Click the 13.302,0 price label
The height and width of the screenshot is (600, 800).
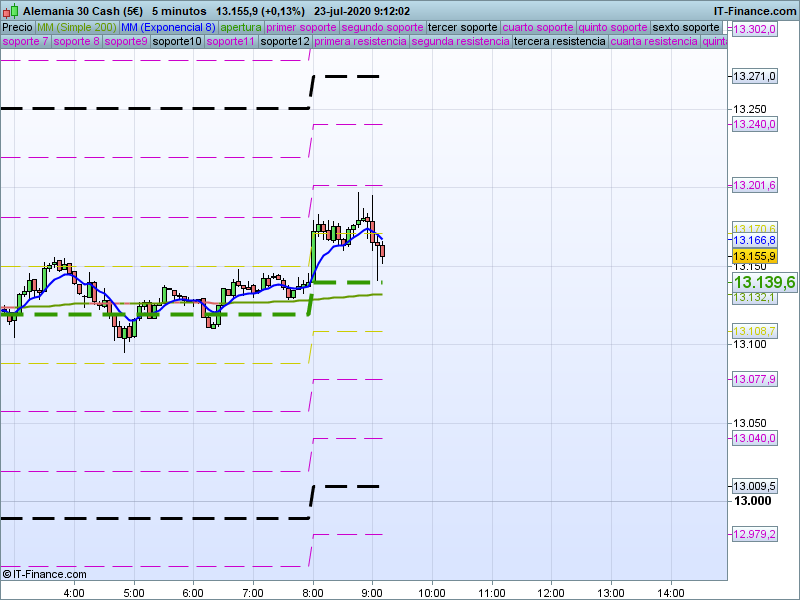pos(754,29)
